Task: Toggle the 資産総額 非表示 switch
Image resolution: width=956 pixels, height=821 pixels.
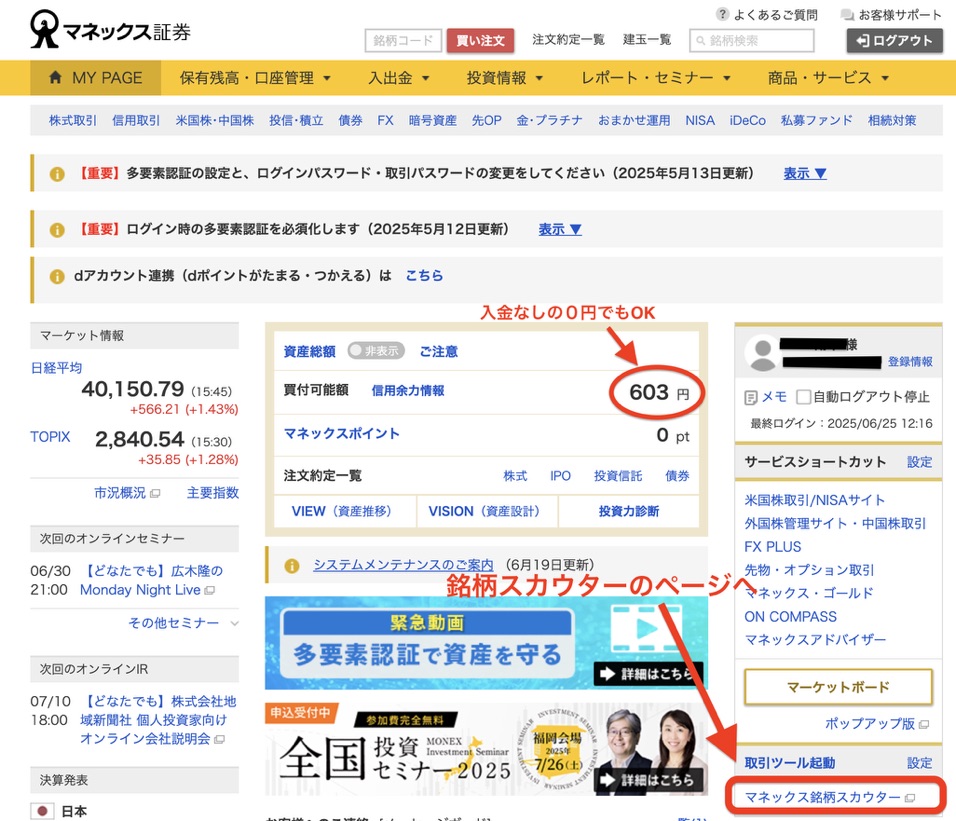Action: [x=376, y=350]
